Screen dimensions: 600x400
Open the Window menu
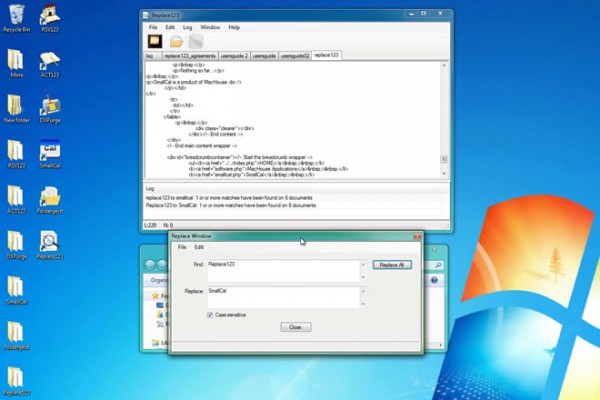(x=210, y=27)
